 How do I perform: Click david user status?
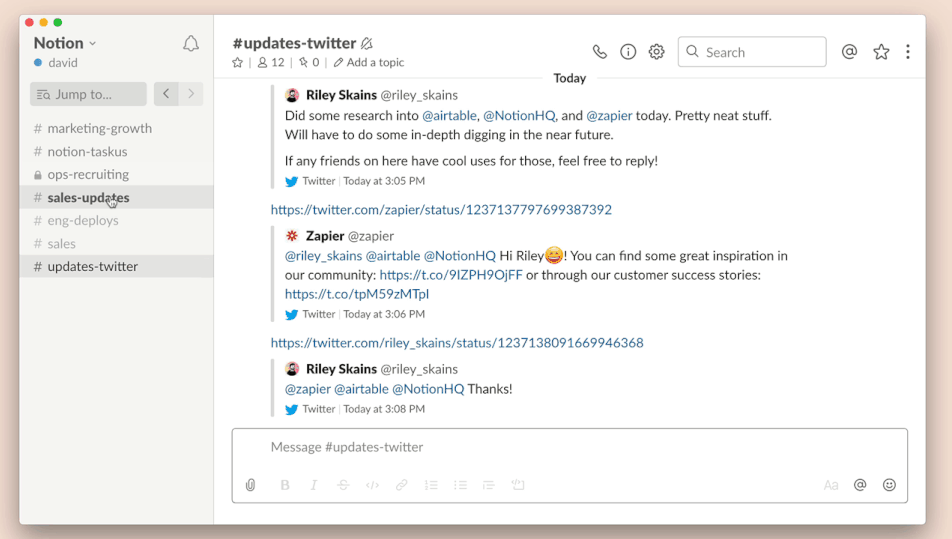pos(56,63)
